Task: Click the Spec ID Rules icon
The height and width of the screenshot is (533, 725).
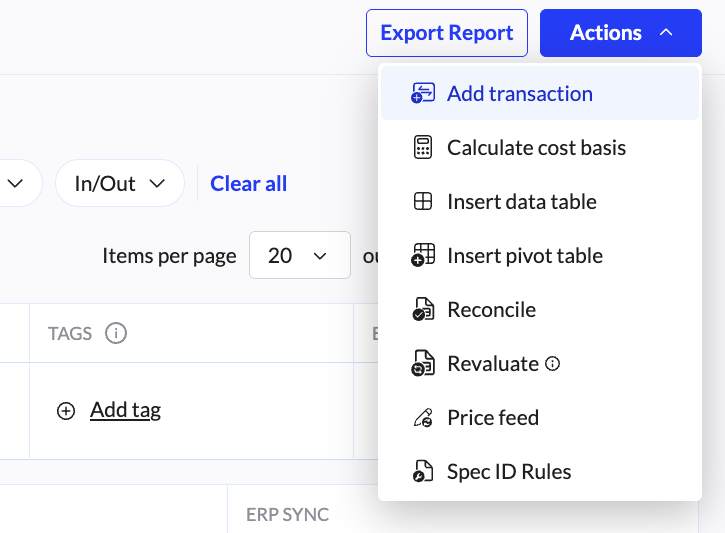Action: pos(423,472)
